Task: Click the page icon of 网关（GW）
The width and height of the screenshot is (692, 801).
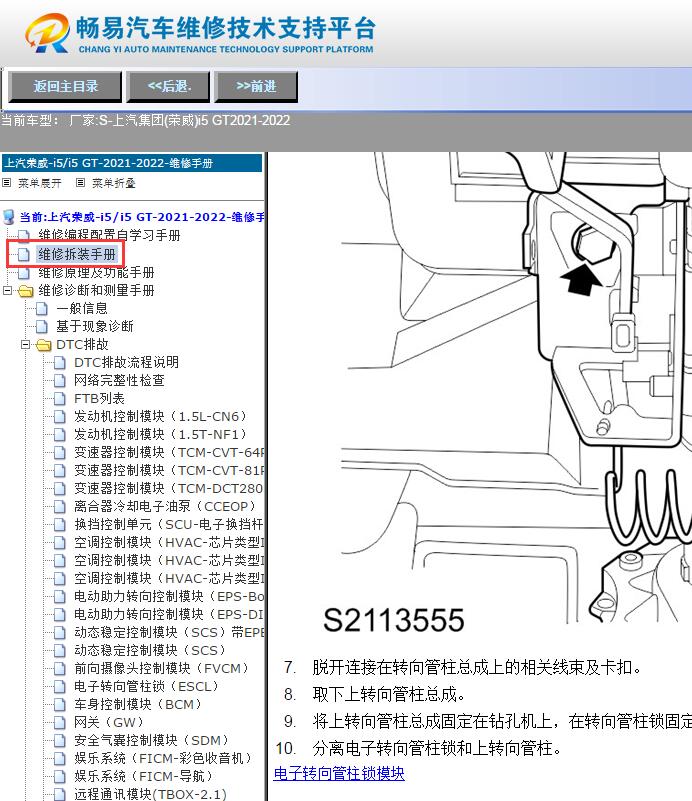Action: point(60,722)
